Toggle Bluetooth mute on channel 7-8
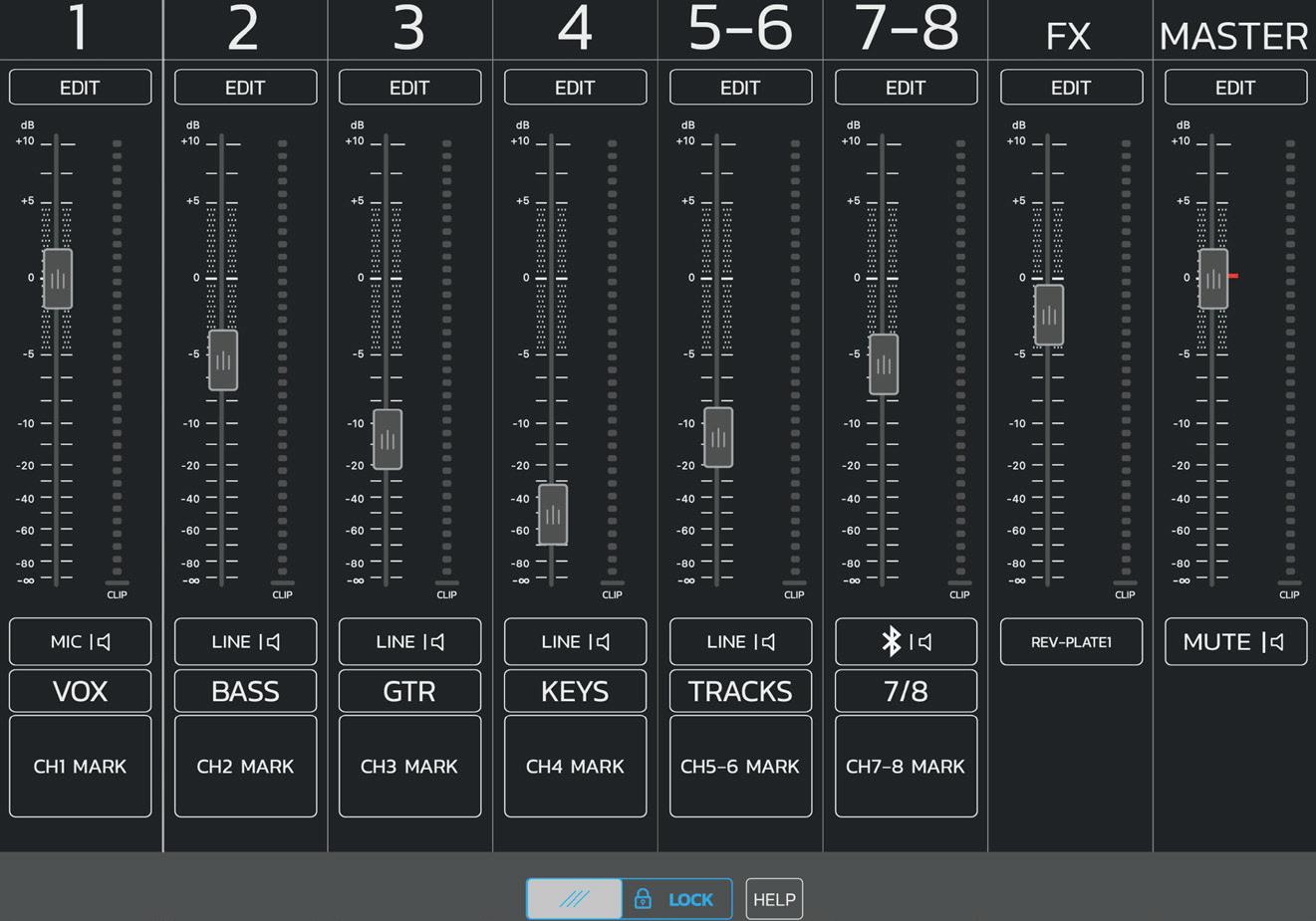This screenshot has width=1316, height=921. pyautogui.click(x=907, y=641)
